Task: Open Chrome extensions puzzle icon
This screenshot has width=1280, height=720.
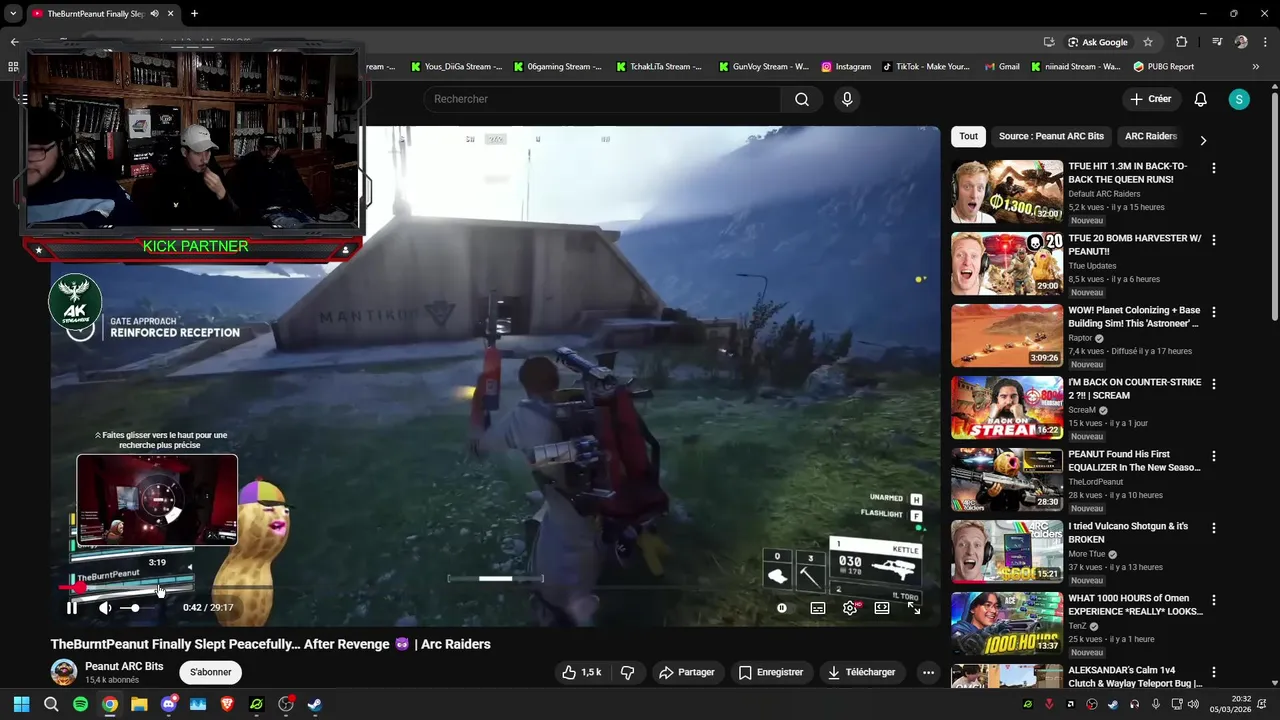Action: pos(1182,42)
